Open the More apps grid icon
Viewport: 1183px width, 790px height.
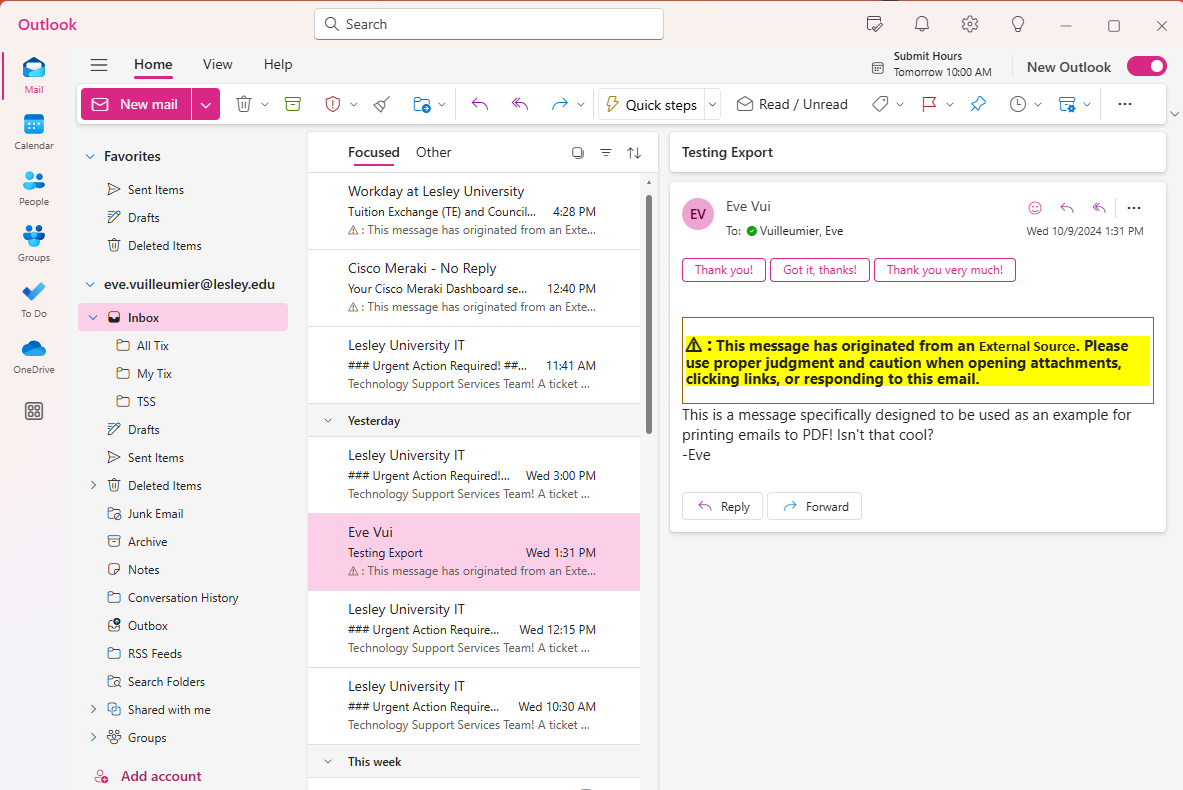coord(34,411)
